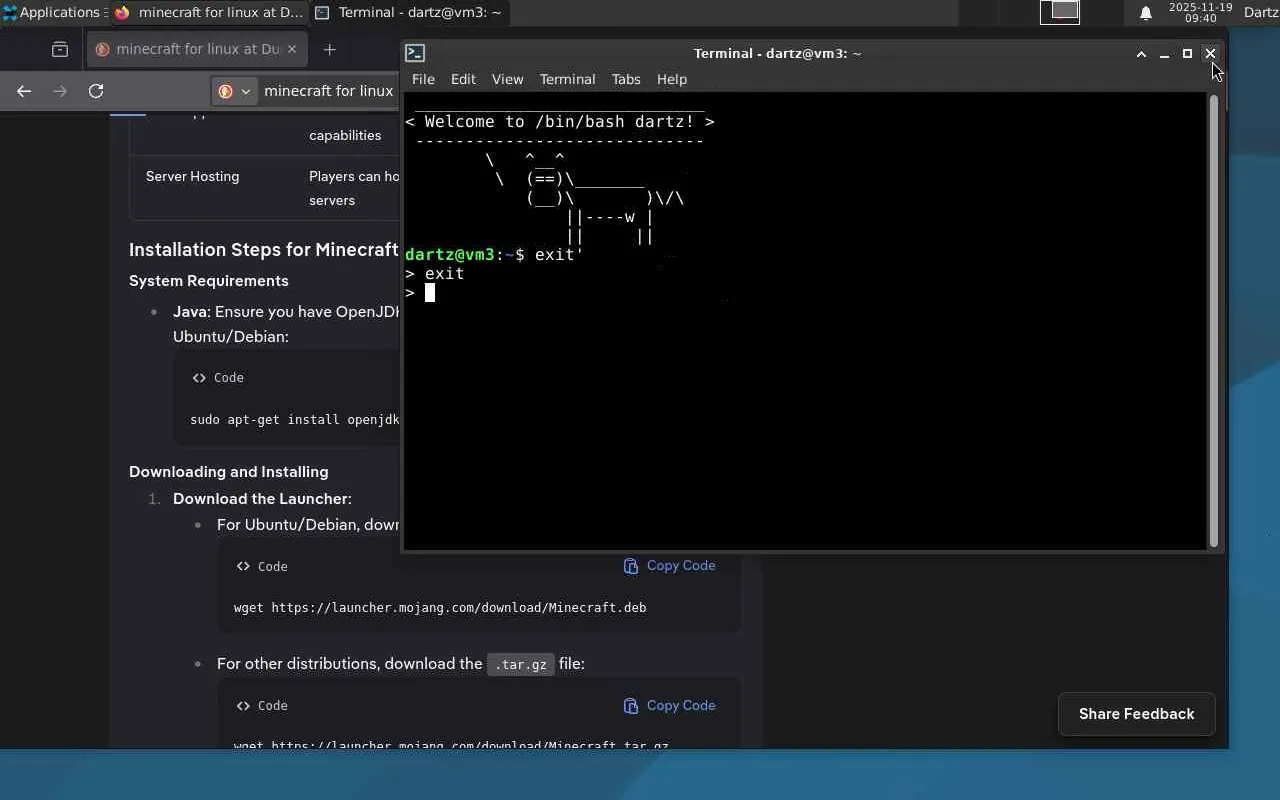1280x800 pixels.
Task: Close the minecraft for linux browser tab
Action: [x=292, y=49]
